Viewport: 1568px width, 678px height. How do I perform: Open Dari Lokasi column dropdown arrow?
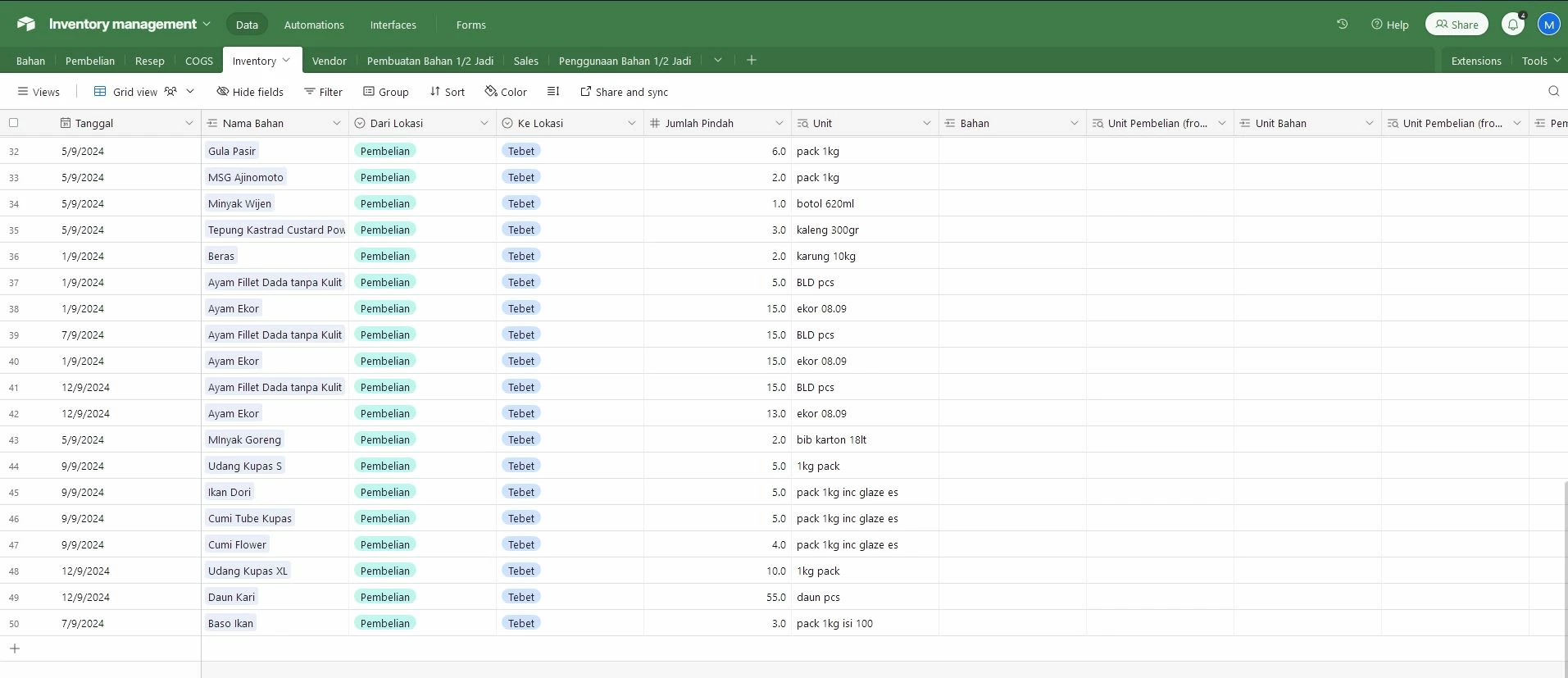(484, 123)
